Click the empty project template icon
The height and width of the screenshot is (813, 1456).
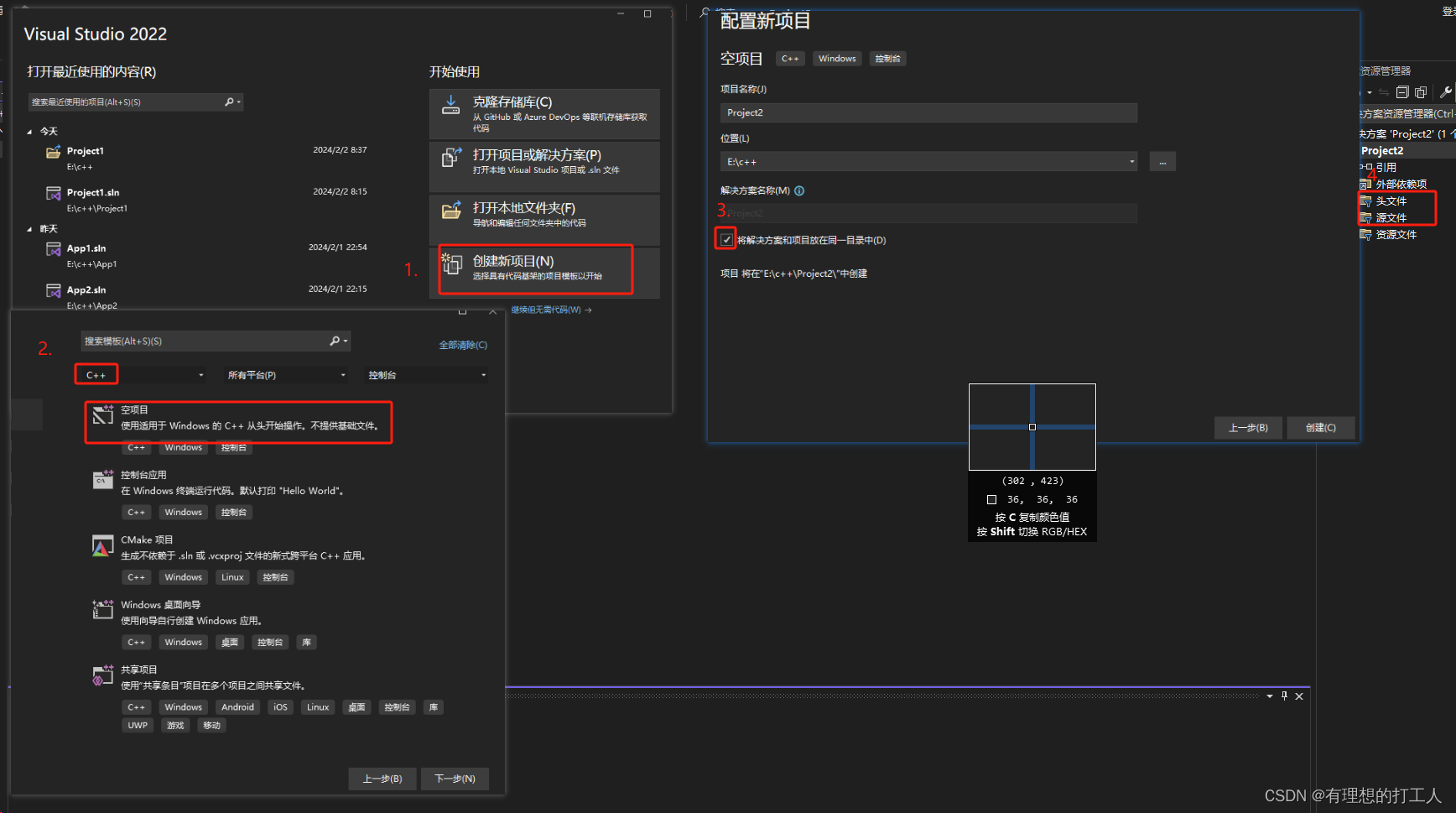(102, 414)
